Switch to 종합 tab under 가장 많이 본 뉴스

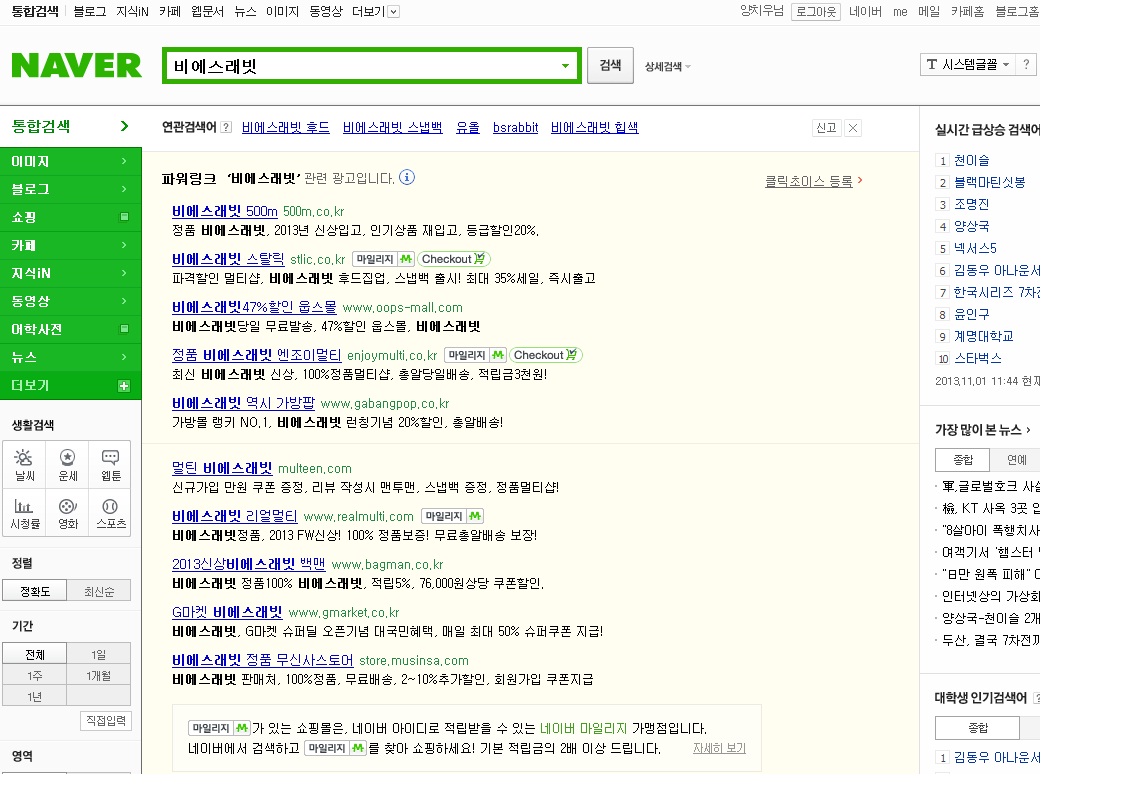click(963, 460)
